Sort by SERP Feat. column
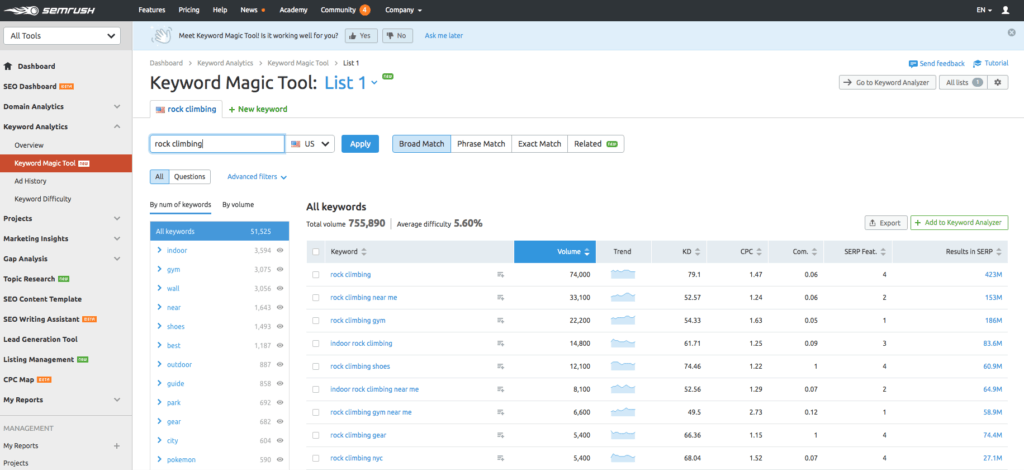1024x470 pixels. click(884, 252)
